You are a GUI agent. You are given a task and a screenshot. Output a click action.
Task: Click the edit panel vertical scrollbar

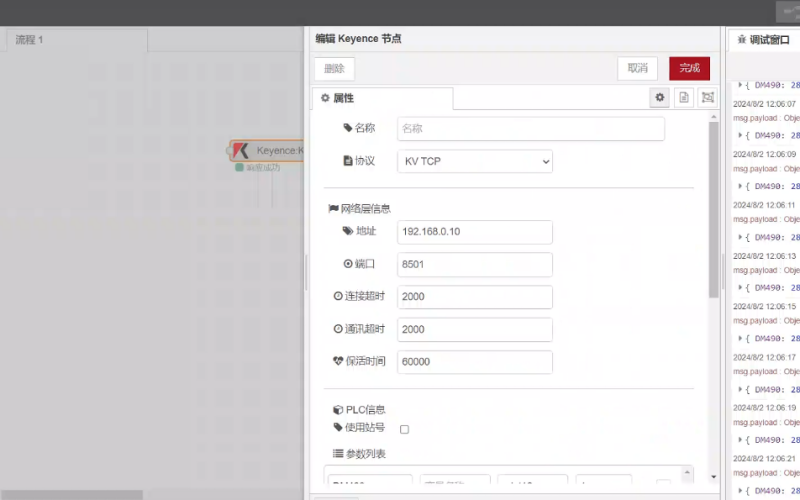(x=713, y=210)
